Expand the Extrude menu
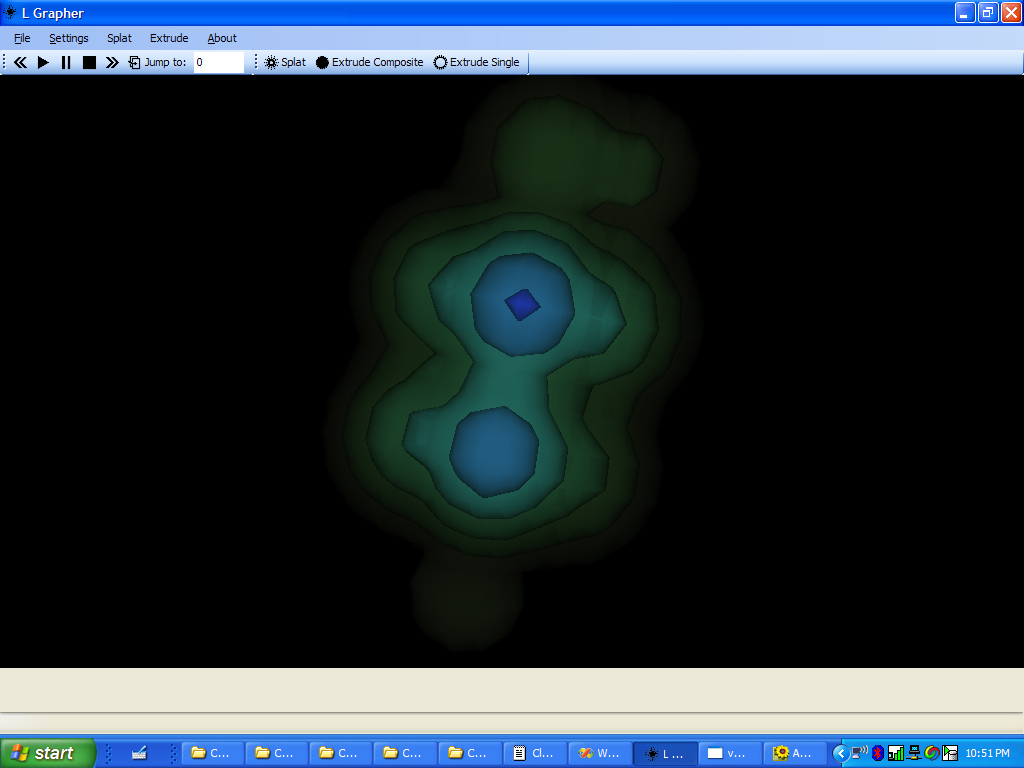Viewport: 1024px width, 768px height. pyautogui.click(x=169, y=38)
